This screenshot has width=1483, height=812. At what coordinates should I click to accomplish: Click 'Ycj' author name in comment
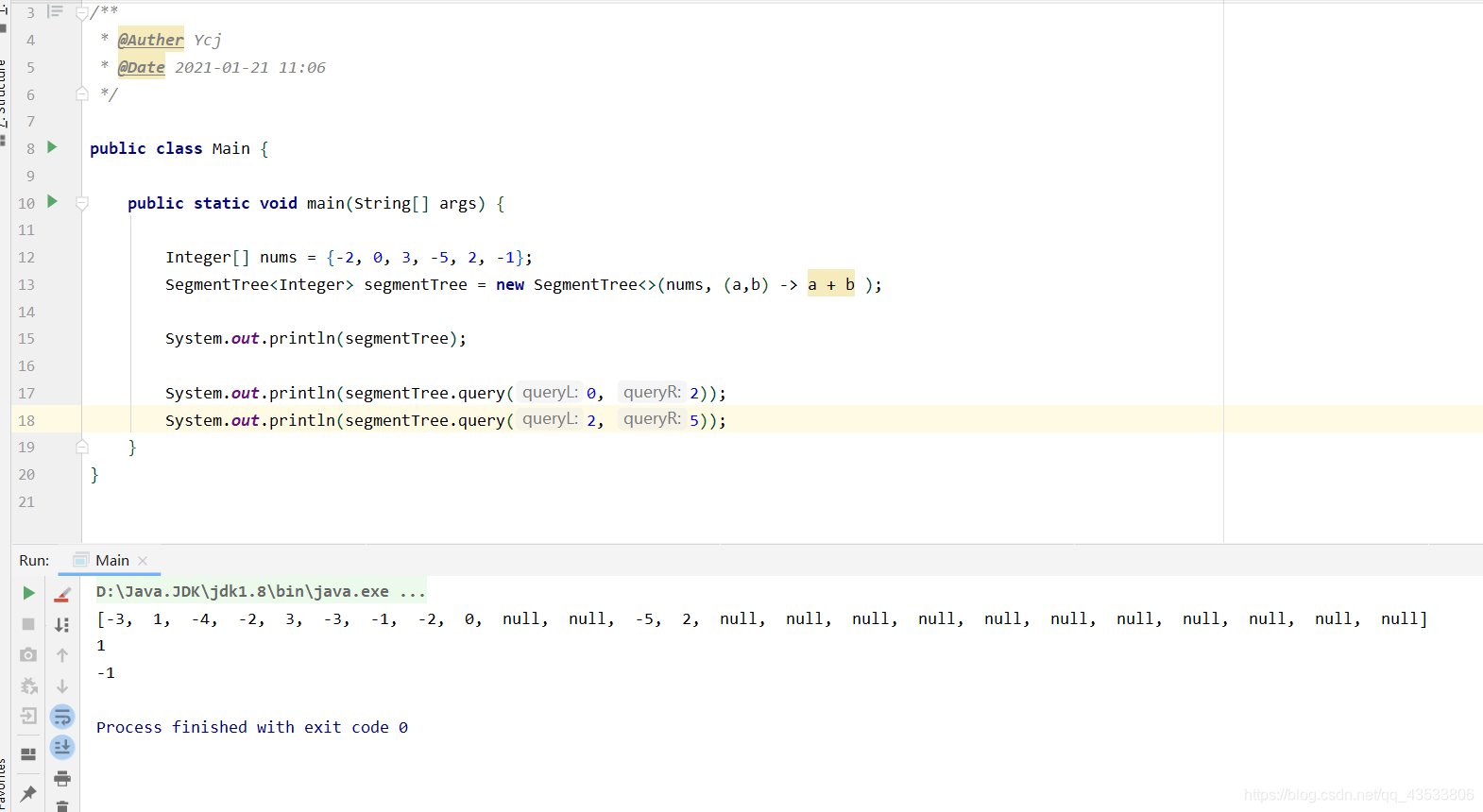tap(208, 40)
